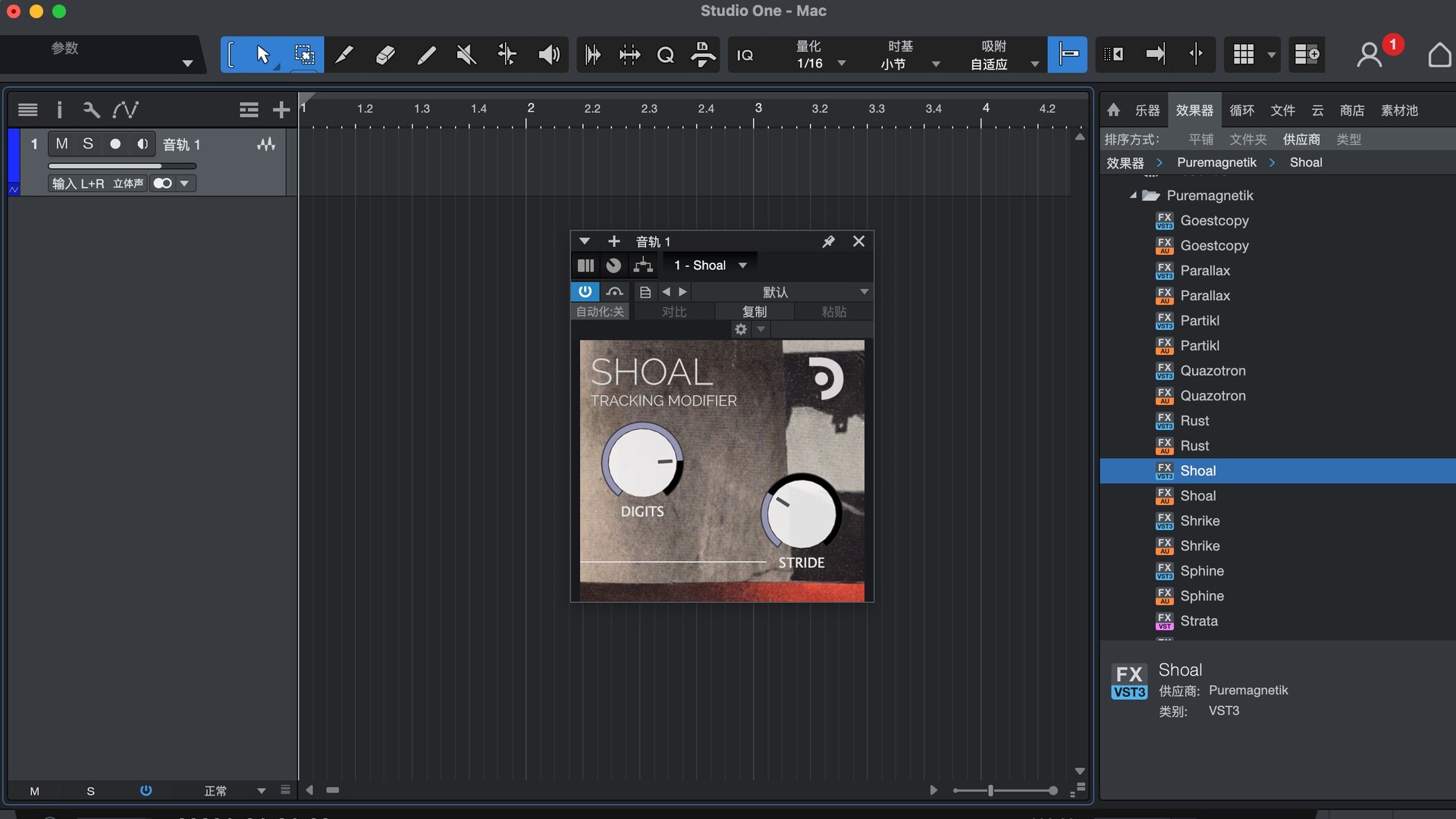
Task: Toggle global power button at bottom
Action: pos(146,790)
